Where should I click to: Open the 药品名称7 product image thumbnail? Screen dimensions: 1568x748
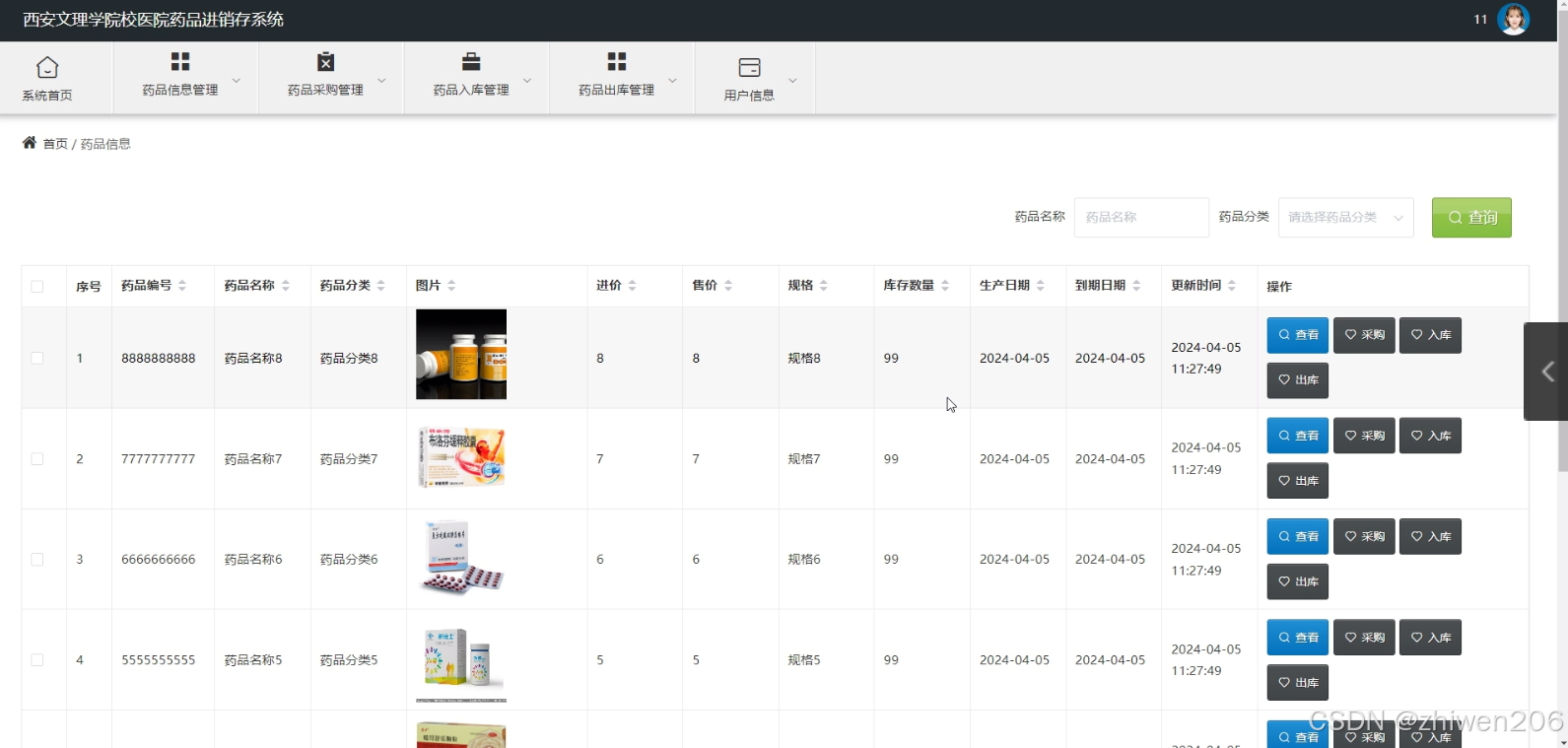click(461, 457)
